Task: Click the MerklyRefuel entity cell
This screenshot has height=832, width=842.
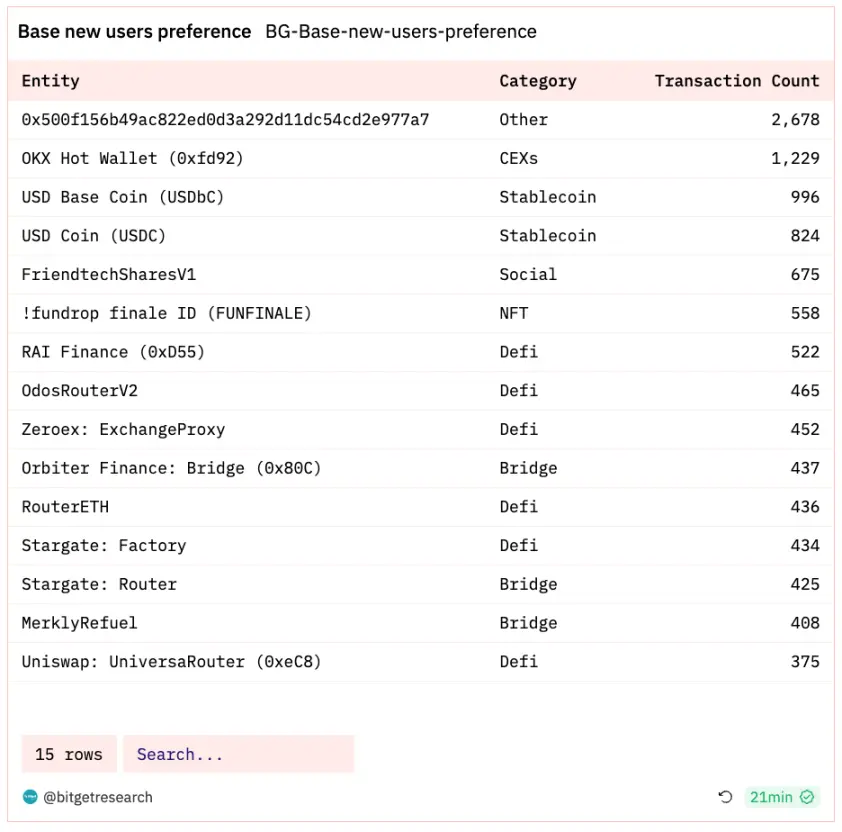Action: pos(79,623)
